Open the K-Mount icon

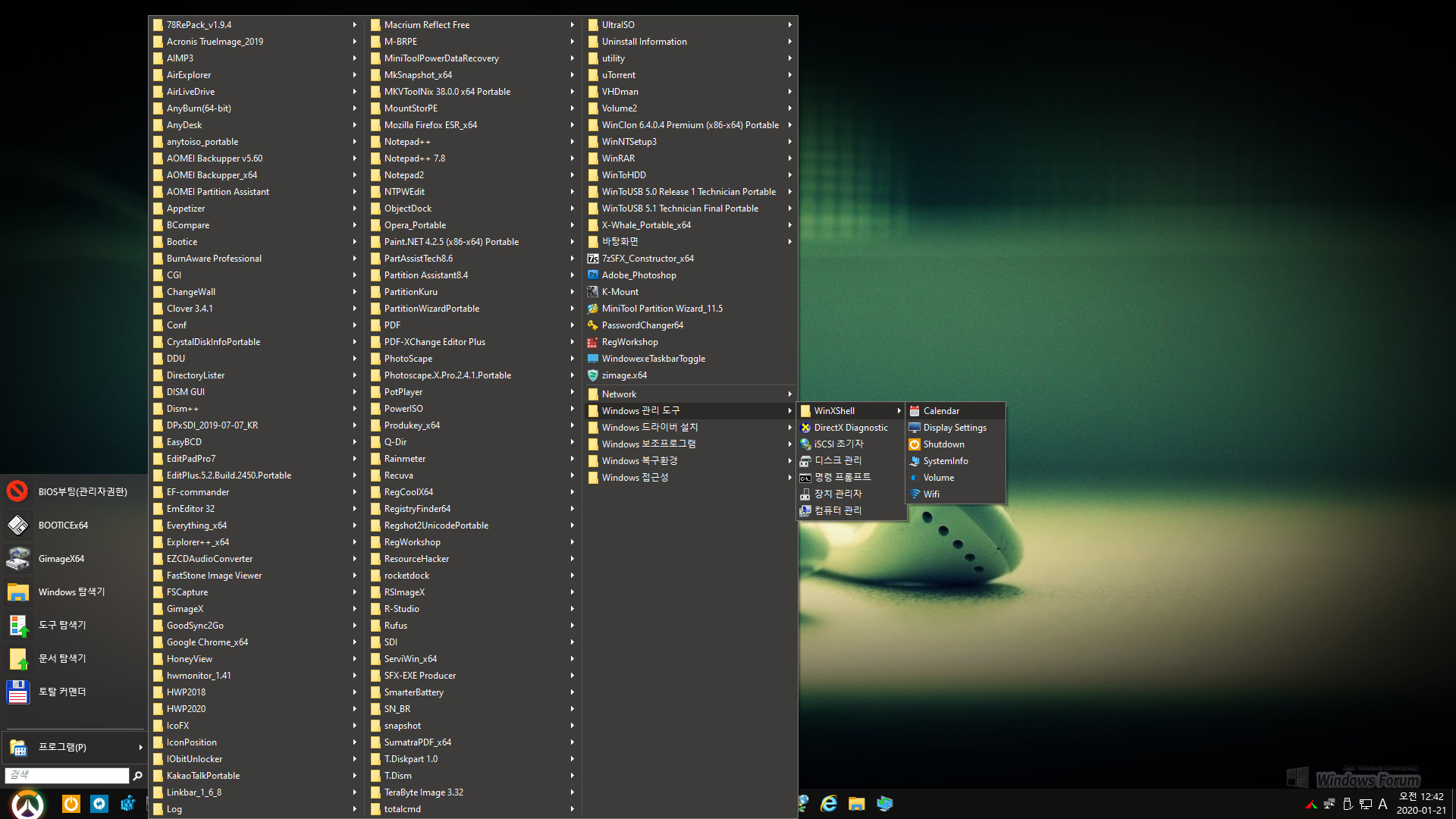pos(593,292)
